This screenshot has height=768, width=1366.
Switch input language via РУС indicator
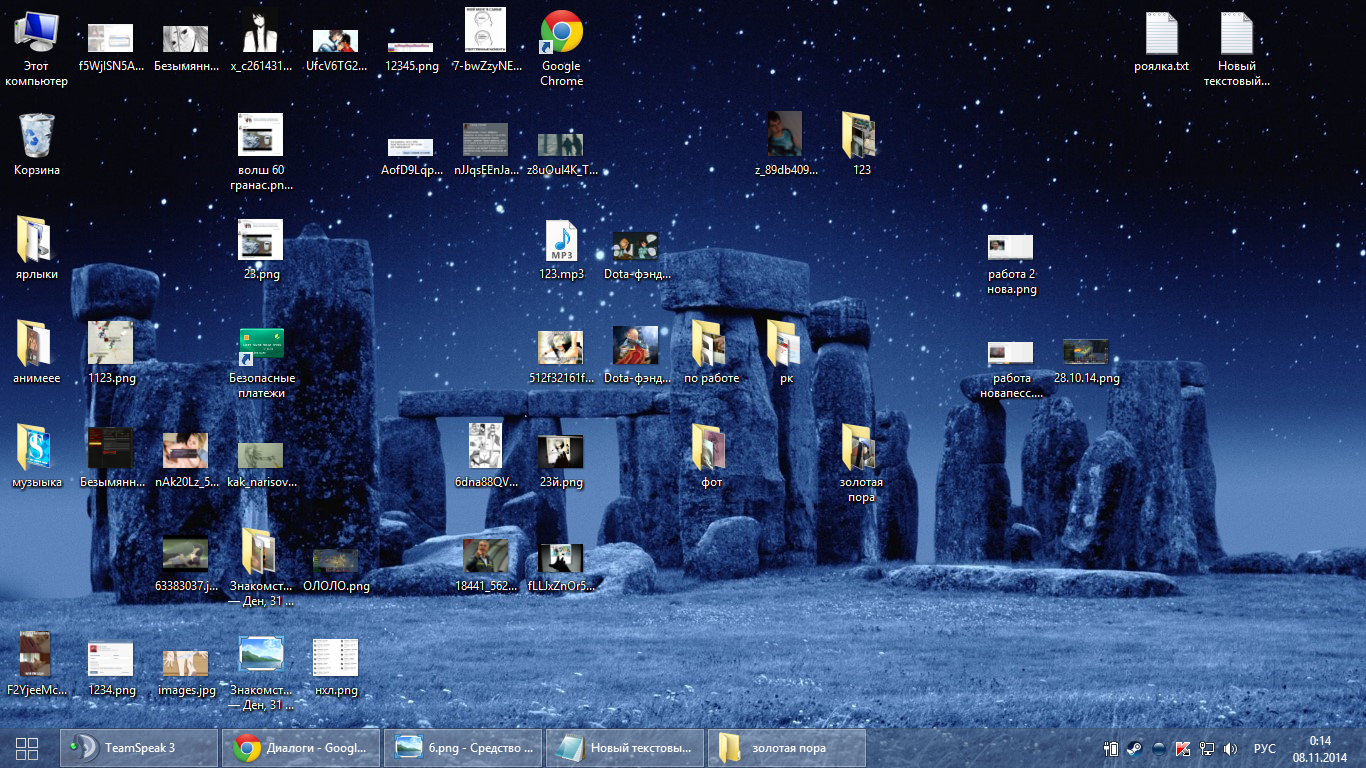[1265, 748]
